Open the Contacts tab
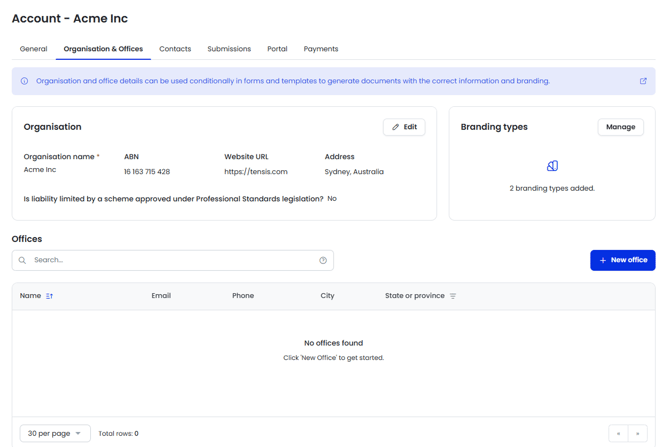 [x=175, y=49]
